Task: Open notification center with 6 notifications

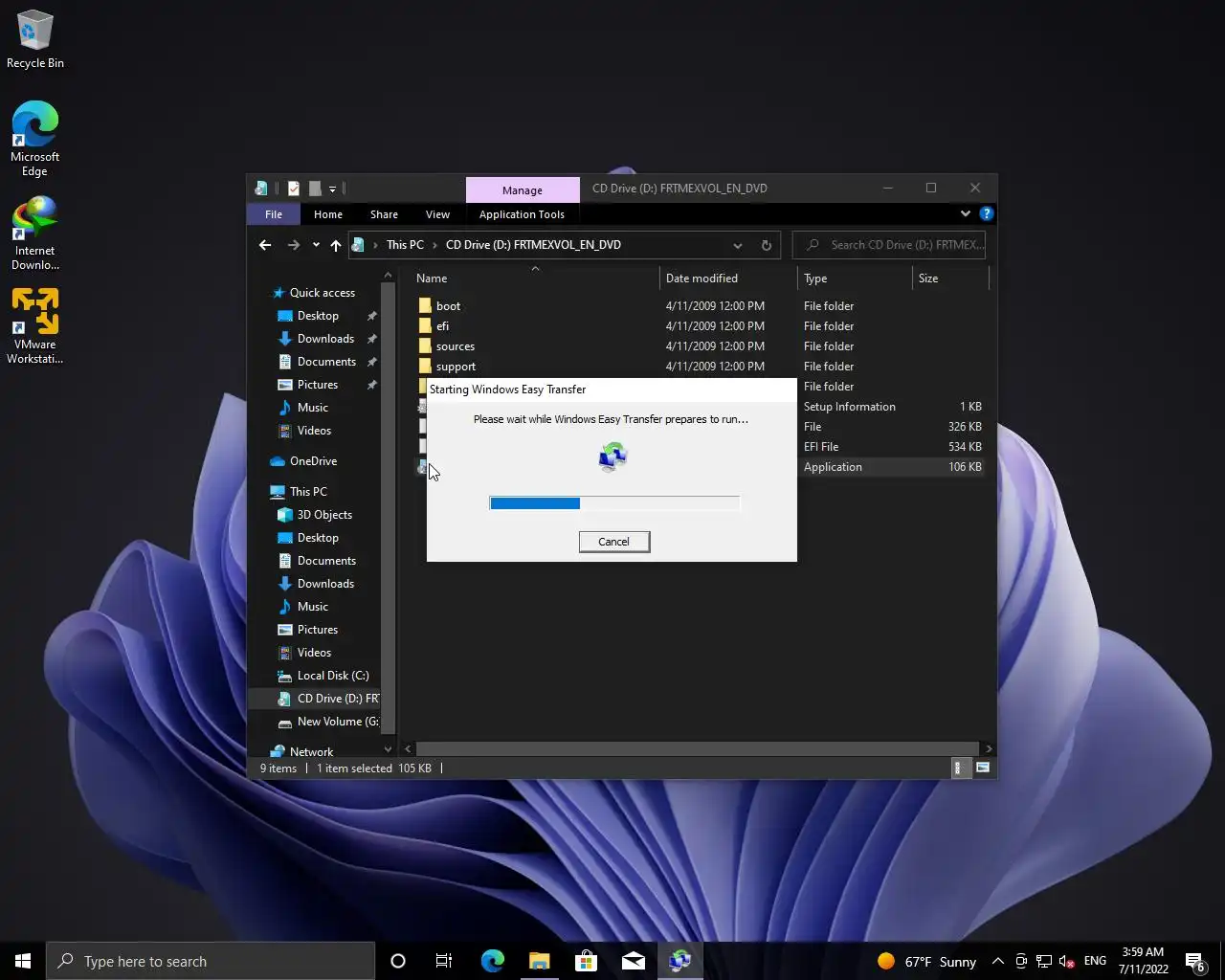Action: 1194,961
